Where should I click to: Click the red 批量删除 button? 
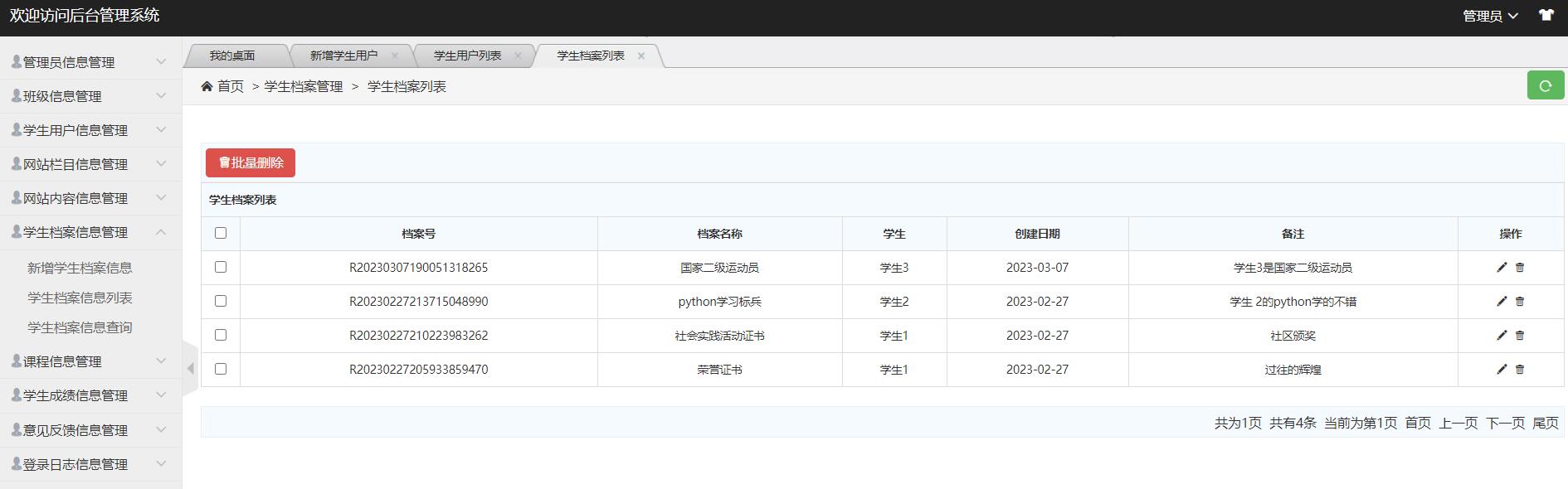pos(251,162)
